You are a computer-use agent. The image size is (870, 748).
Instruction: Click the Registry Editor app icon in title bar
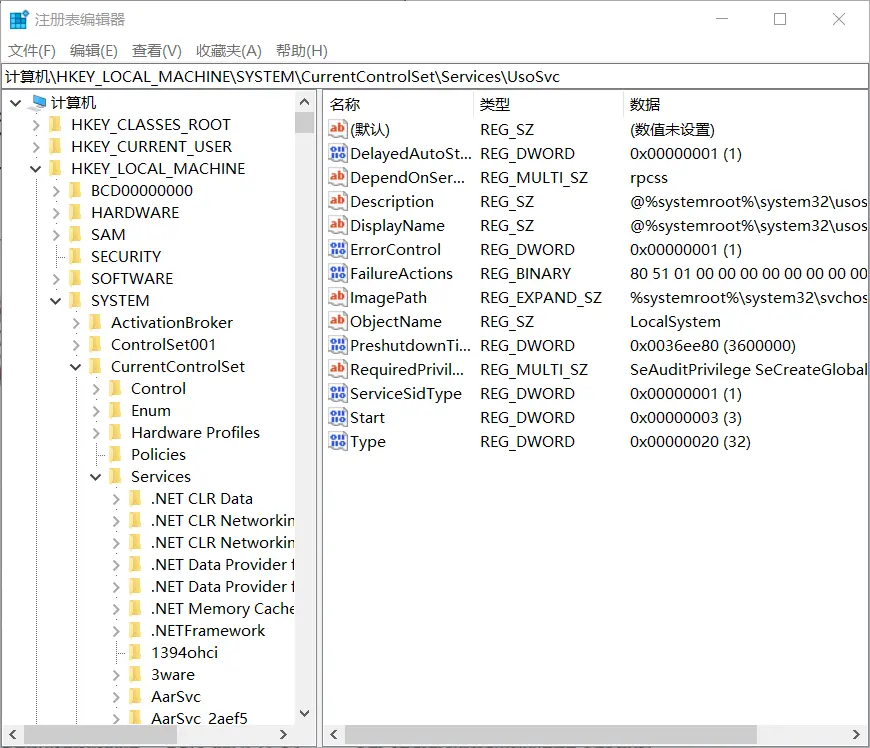19,19
